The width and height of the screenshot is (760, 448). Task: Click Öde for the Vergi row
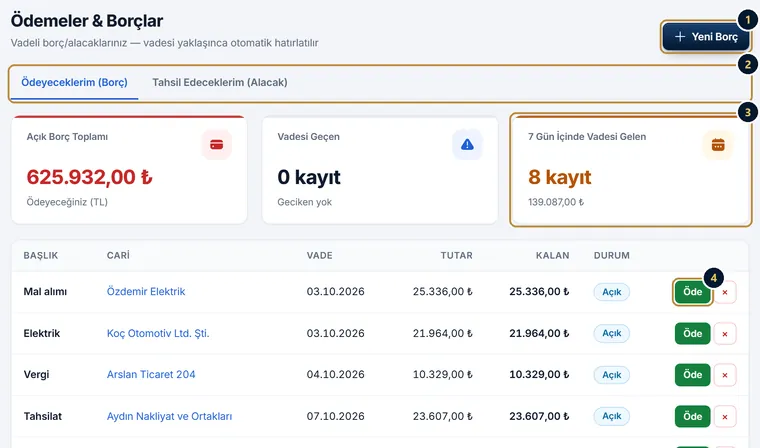pyautogui.click(x=693, y=375)
